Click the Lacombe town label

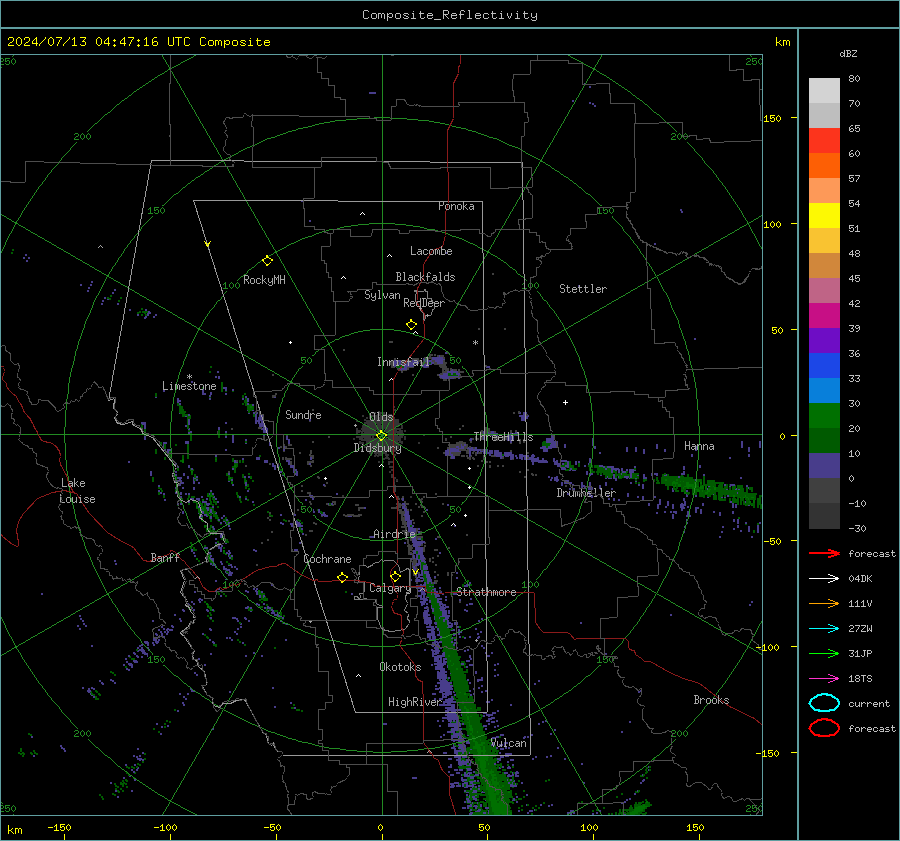(x=431, y=251)
